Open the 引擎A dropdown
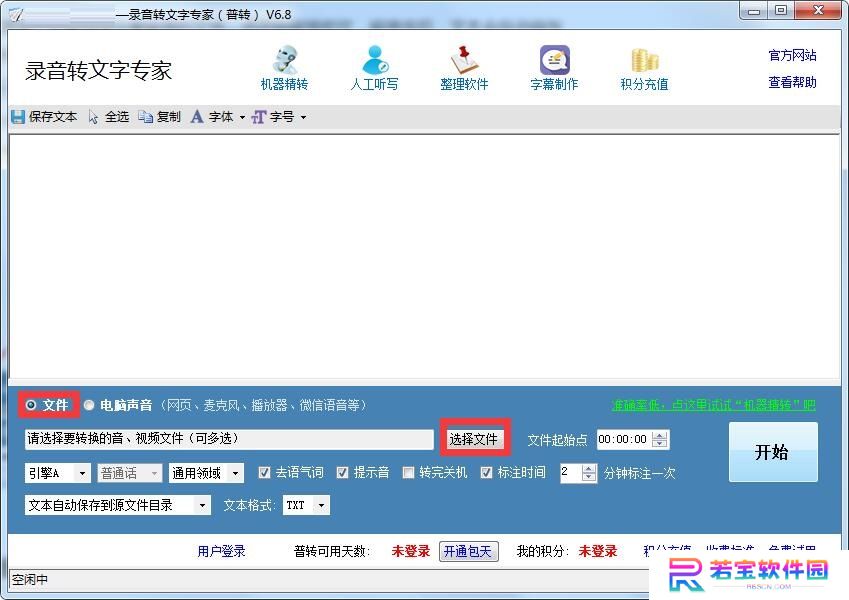 pyautogui.click(x=57, y=473)
